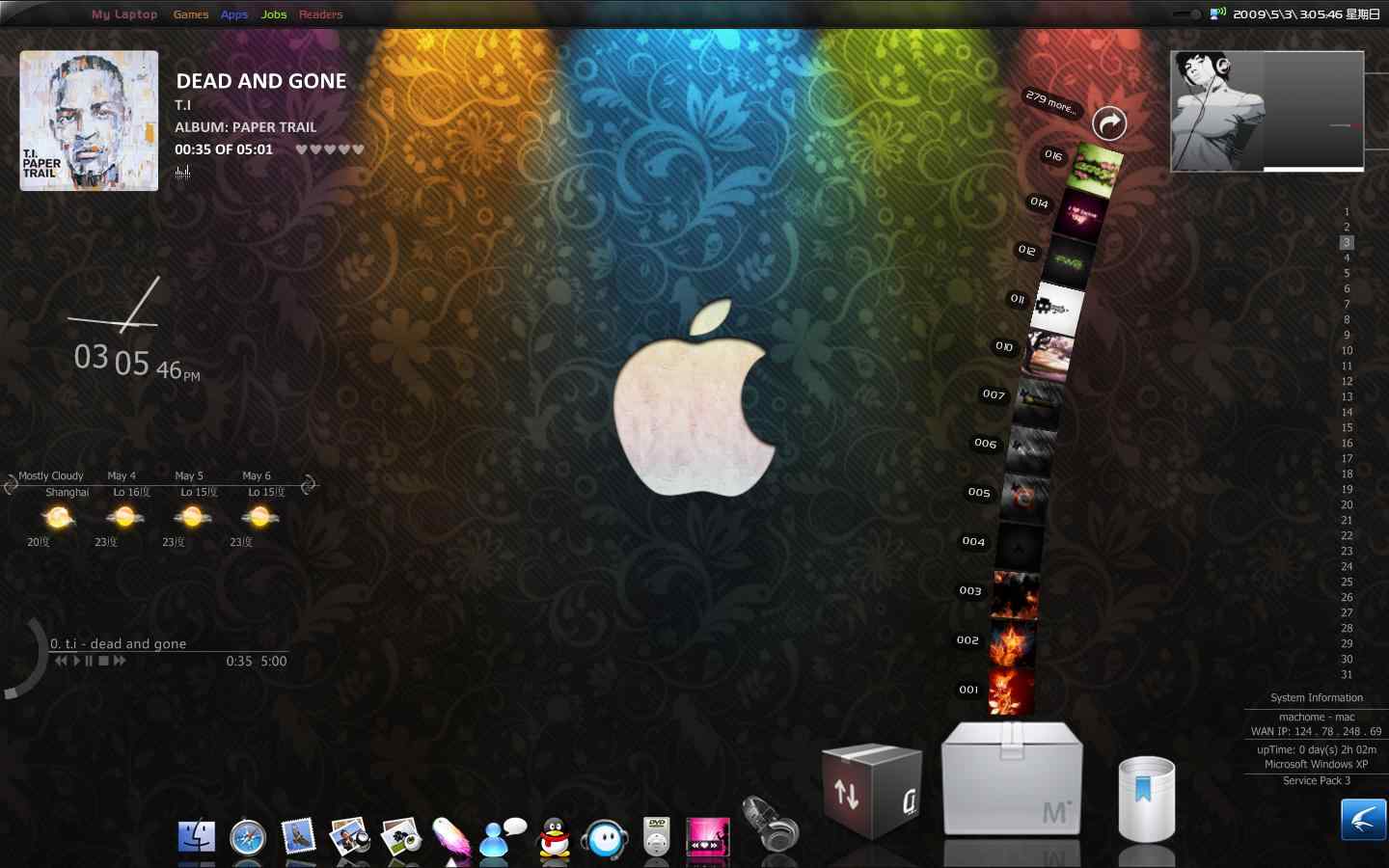
Task: Select day 15 in the calendar list
Action: point(1347,427)
